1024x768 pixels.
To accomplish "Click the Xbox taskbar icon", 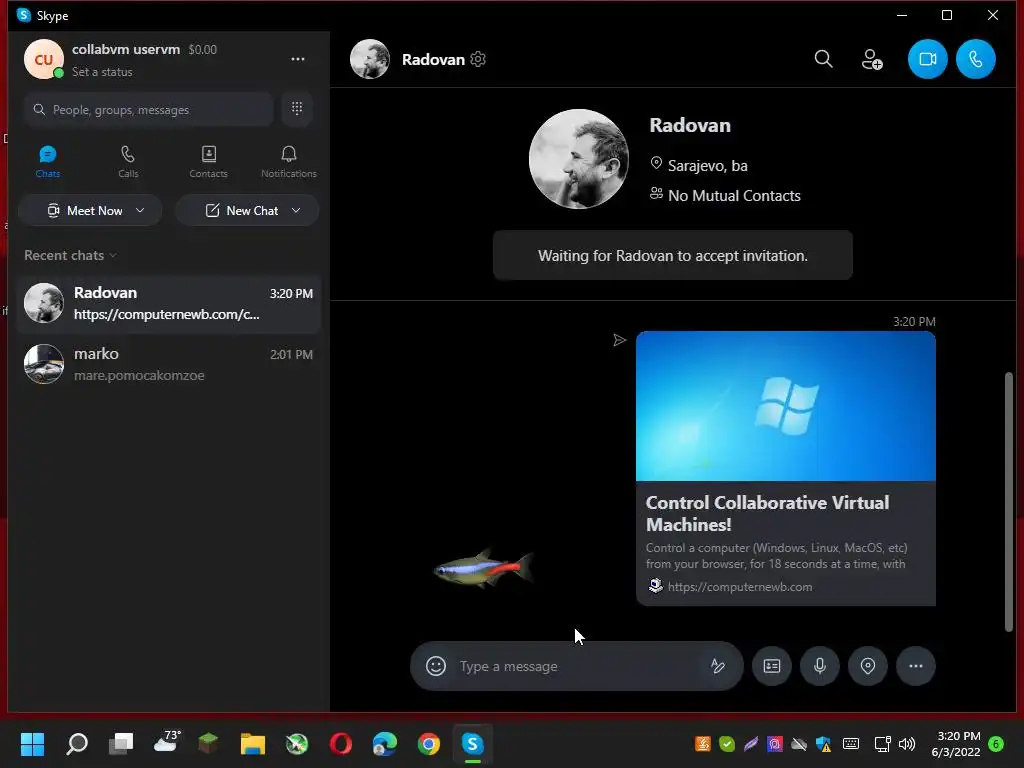I will [296, 744].
